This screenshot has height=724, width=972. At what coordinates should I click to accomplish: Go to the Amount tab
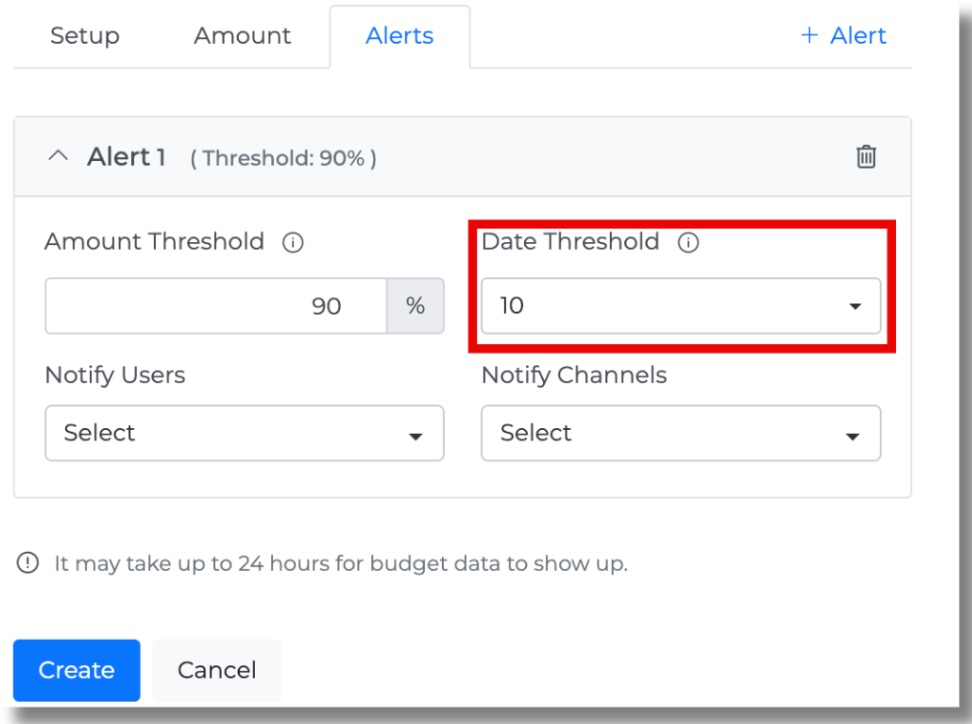[242, 36]
